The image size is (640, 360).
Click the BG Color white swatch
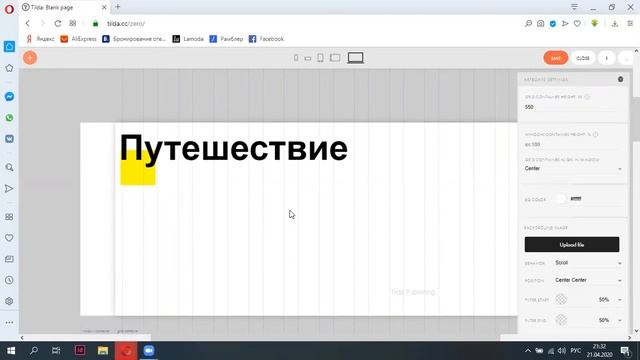pyautogui.click(x=561, y=199)
